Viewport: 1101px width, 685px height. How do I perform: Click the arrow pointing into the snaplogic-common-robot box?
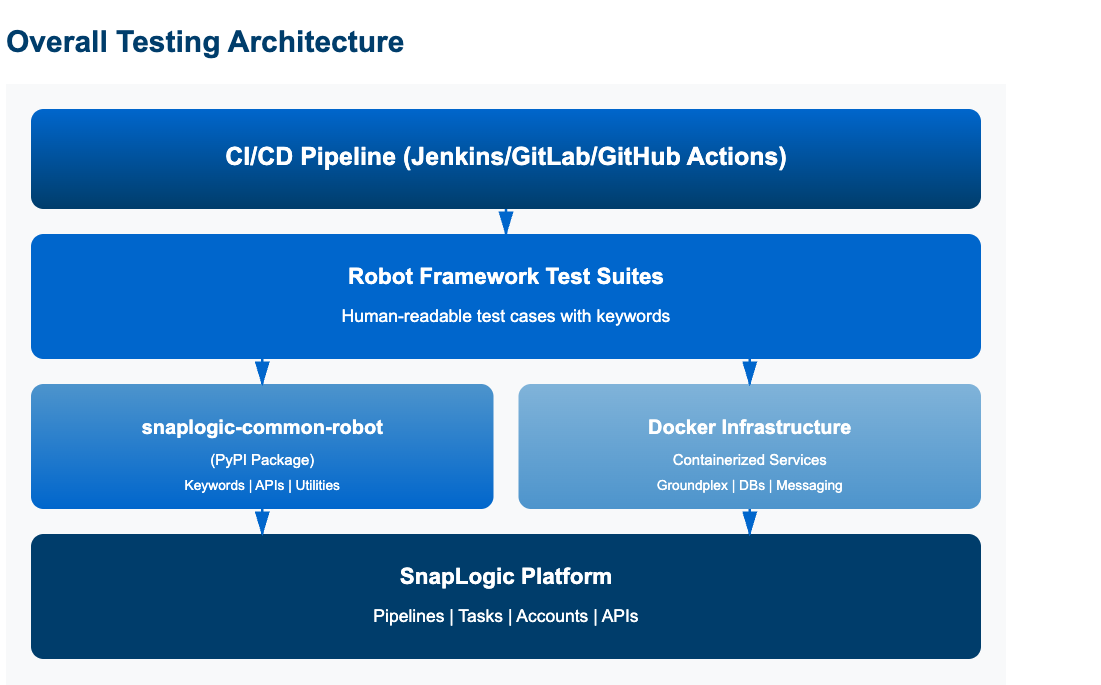point(262,371)
